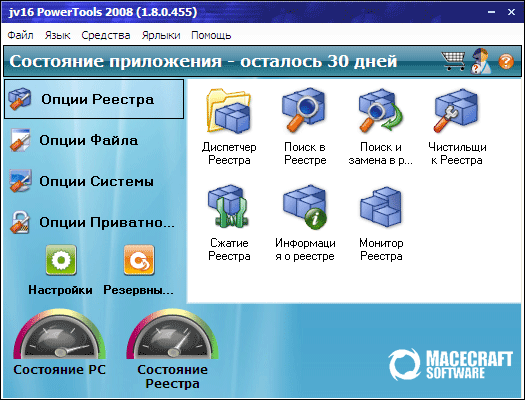The height and width of the screenshot is (400, 525).
Task: Open Настройки green gear icon
Action: point(61,260)
